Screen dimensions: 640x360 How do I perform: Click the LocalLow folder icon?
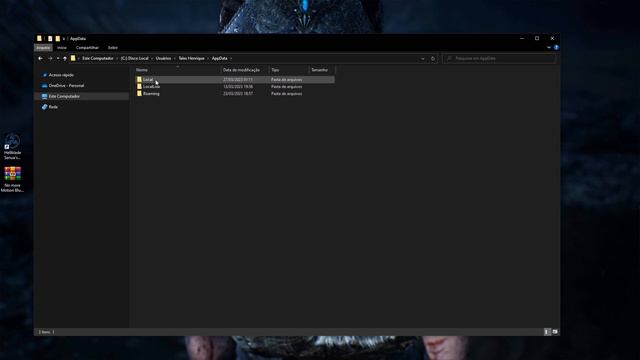pyautogui.click(x=139, y=87)
